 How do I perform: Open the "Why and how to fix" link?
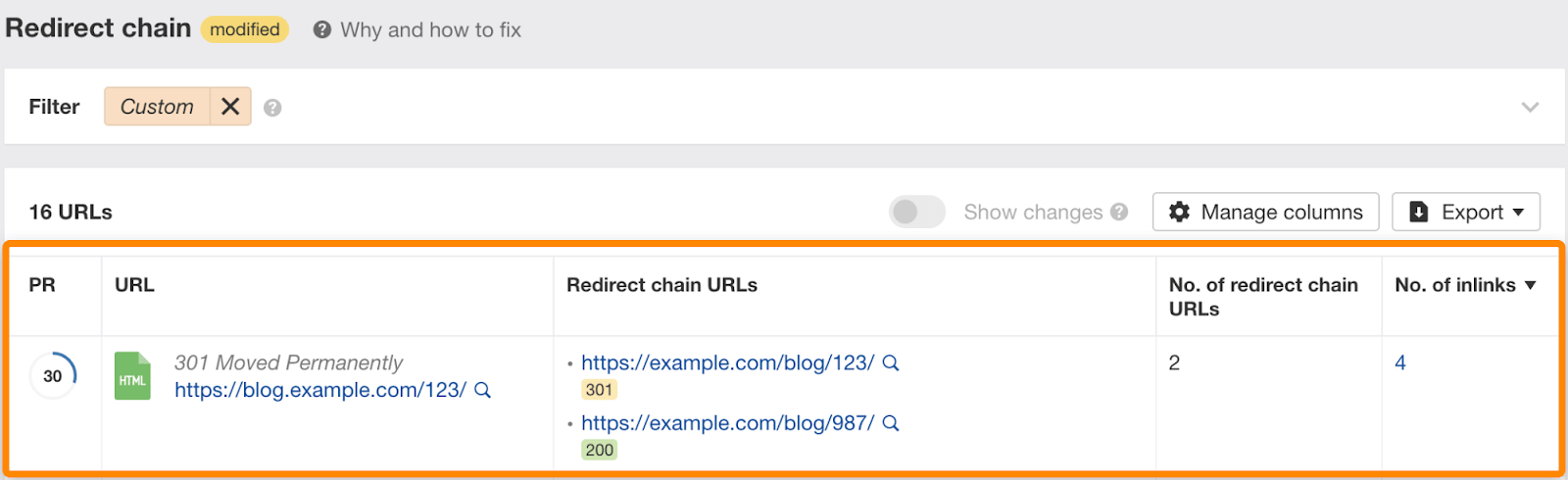click(x=430, y=30)
